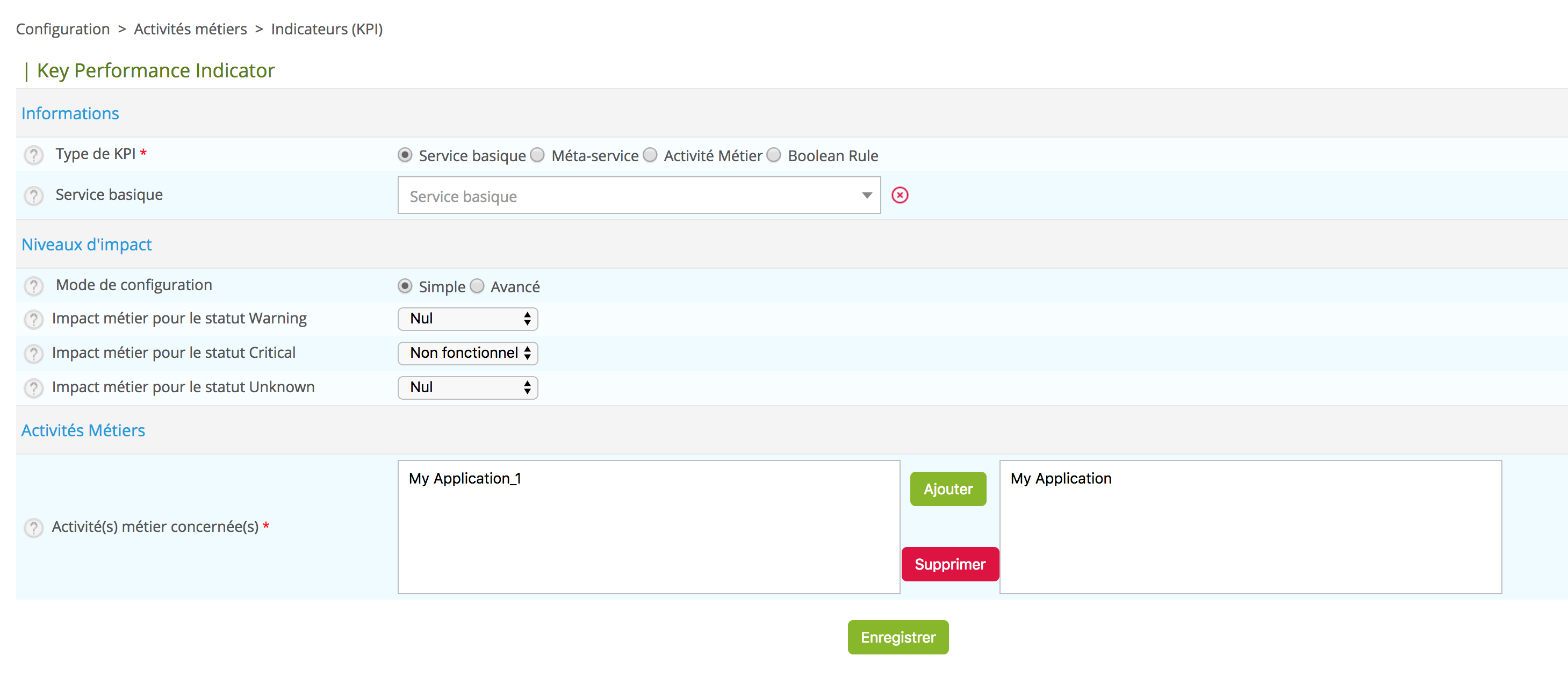Viewport: 1568px width, 677px height.
Task: Click help icon for Activité(s) métier concernée(s)
Action: 33,528
